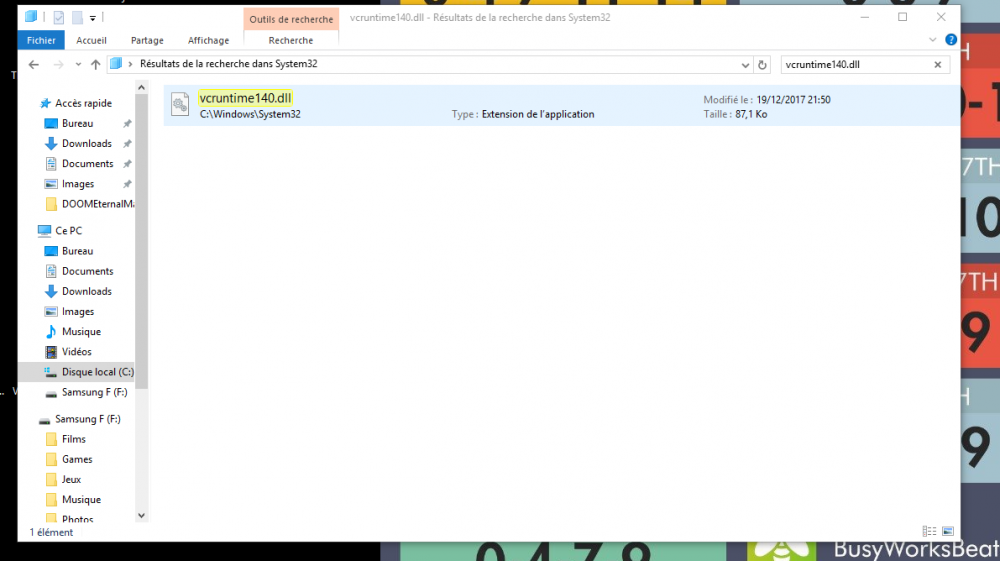Go forward with the right arrow

tap(58, 64)
